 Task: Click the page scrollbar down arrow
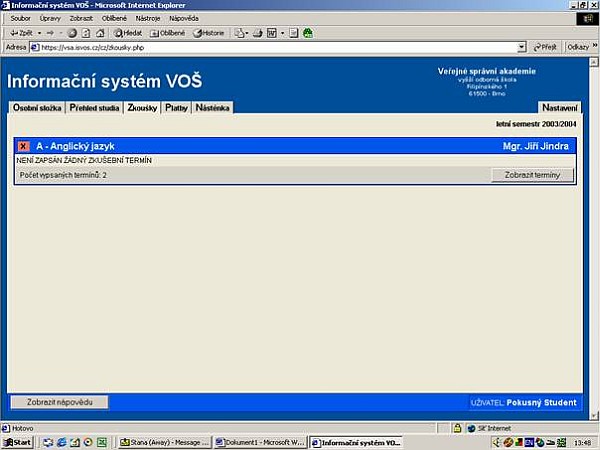point(594,415)
